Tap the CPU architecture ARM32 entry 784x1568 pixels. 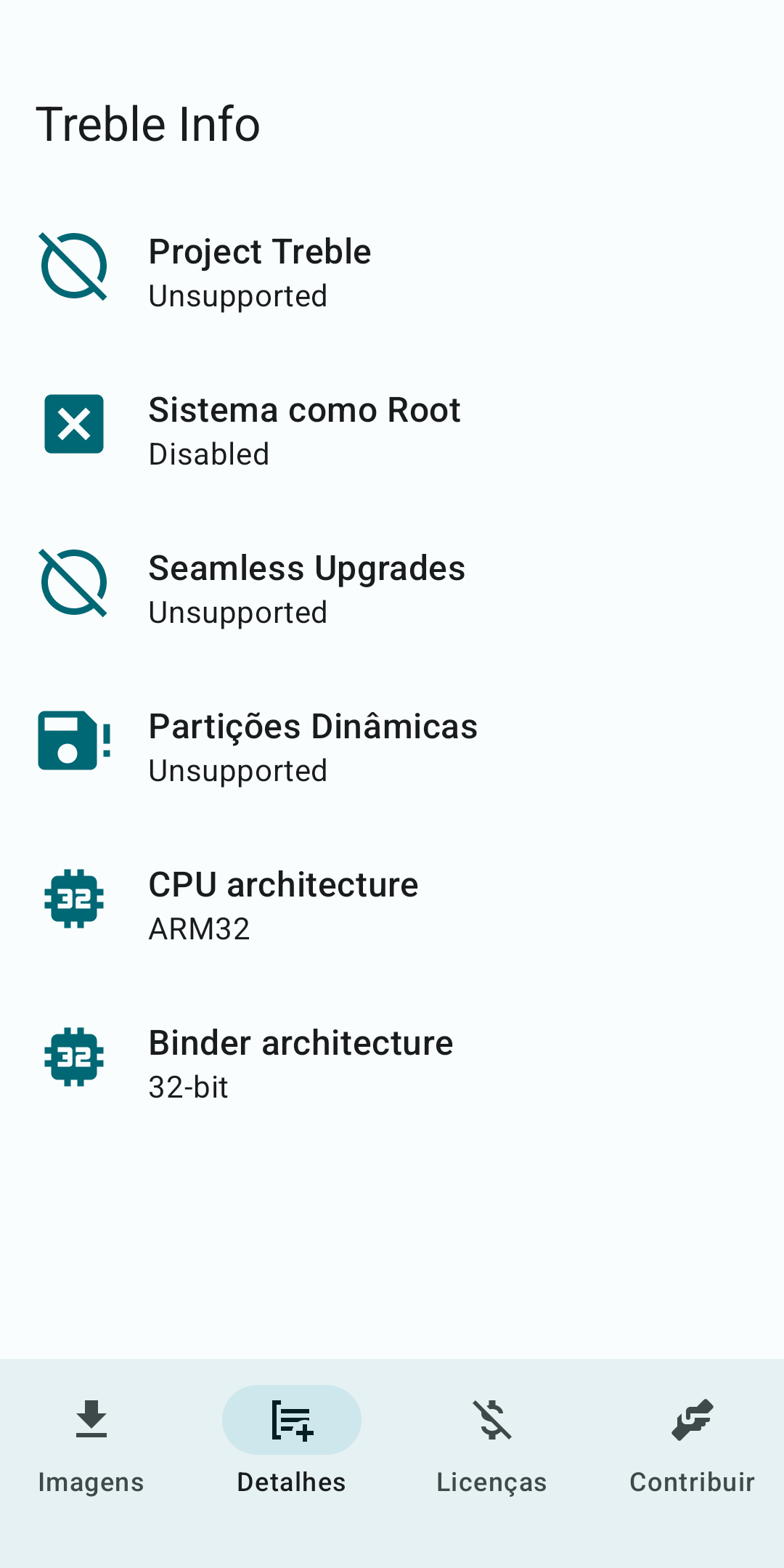(392, 906)
